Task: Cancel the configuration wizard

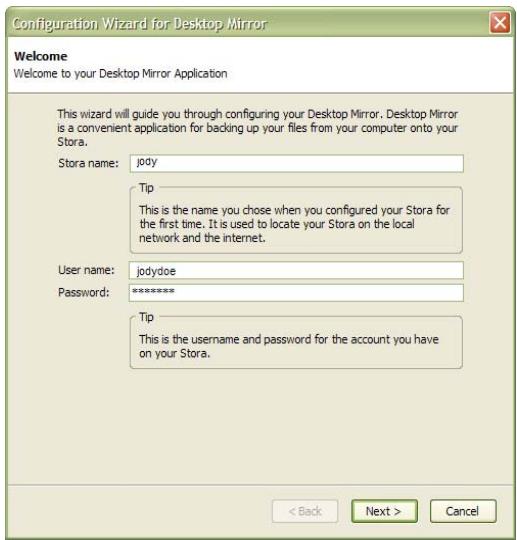Action: [x=463, y=511]
